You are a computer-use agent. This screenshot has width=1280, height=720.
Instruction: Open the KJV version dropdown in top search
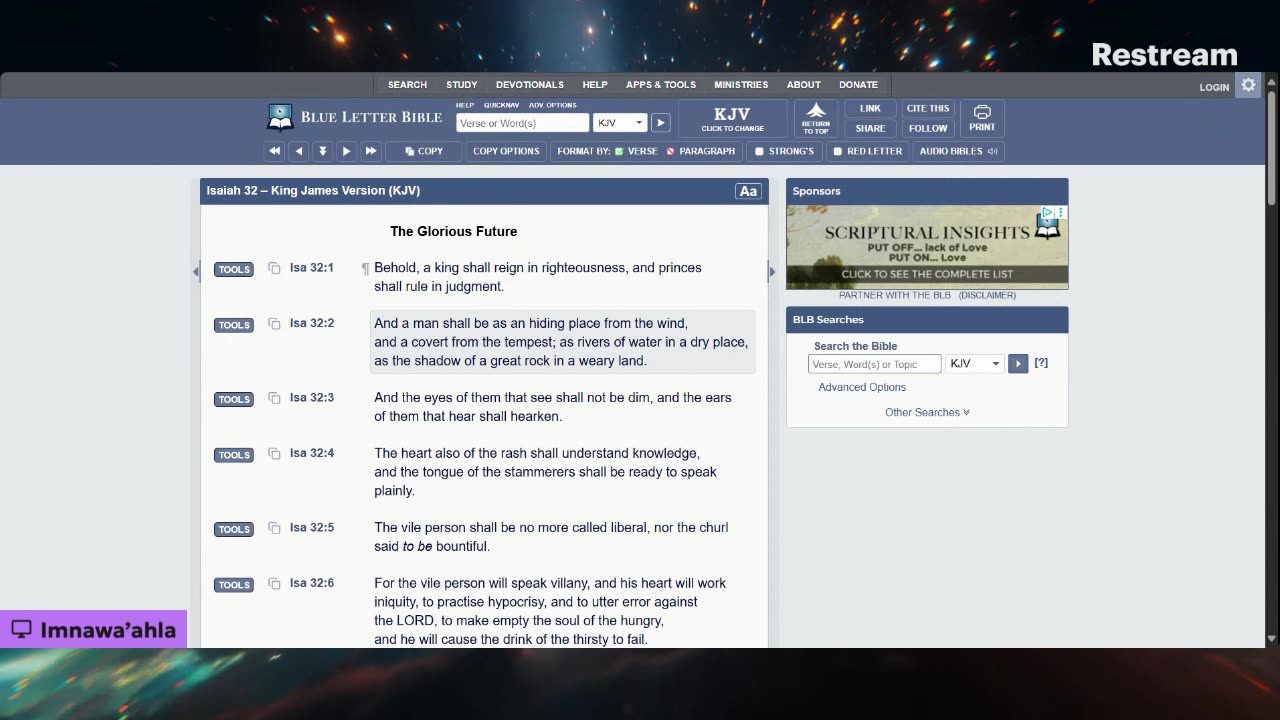coord(620,123)
